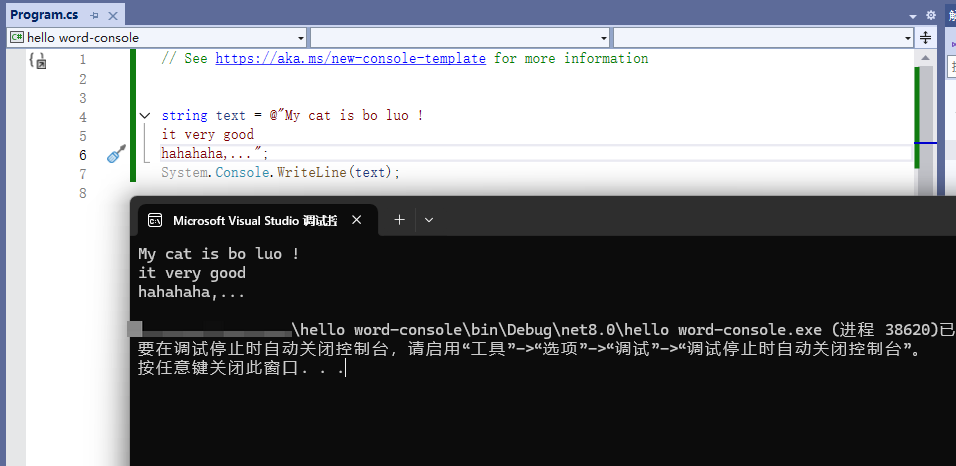Click the line number 8 in gutter
The height and width of the screenshot is (466, 956).
[x=83, y=193]
